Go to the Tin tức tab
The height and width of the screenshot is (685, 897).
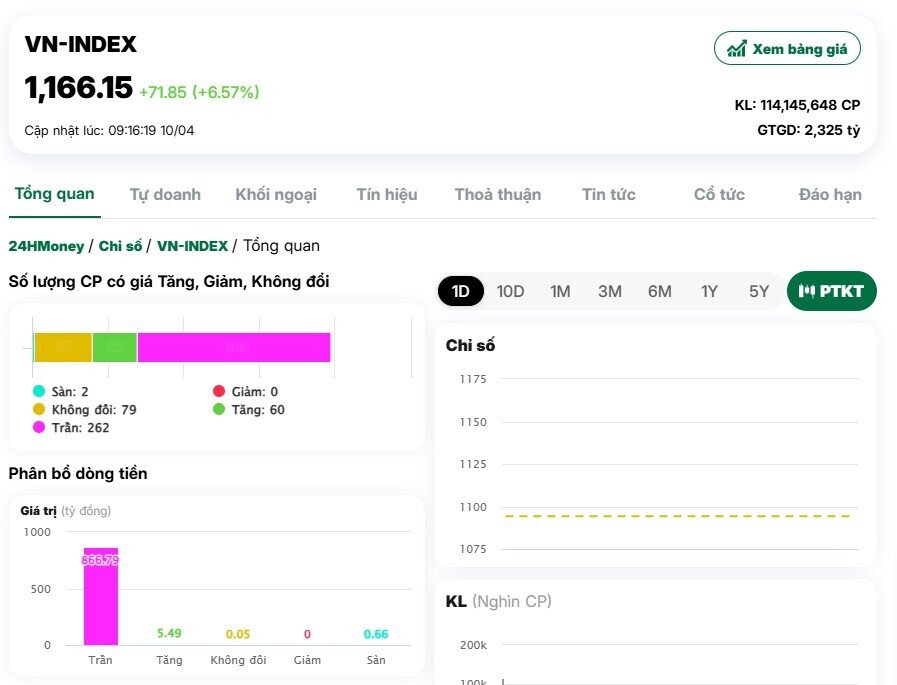[x=609, y=194]
